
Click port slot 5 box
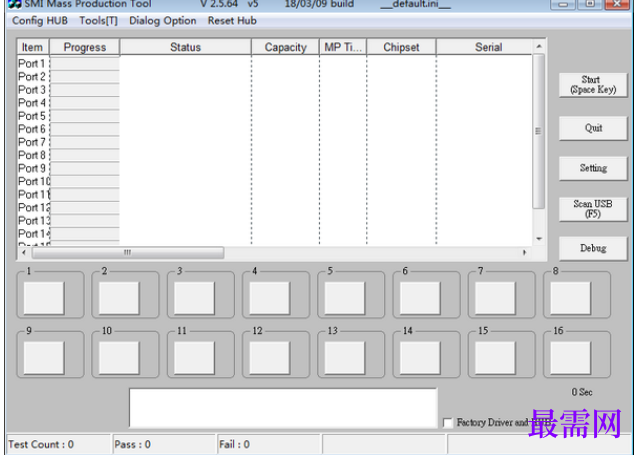tap(345, 298)
